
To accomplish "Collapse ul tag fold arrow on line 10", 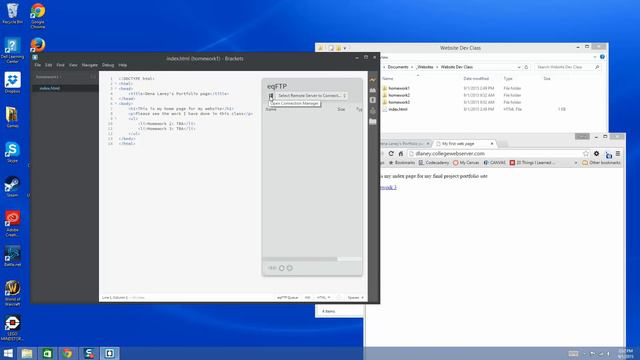I will tap(116, 119).
